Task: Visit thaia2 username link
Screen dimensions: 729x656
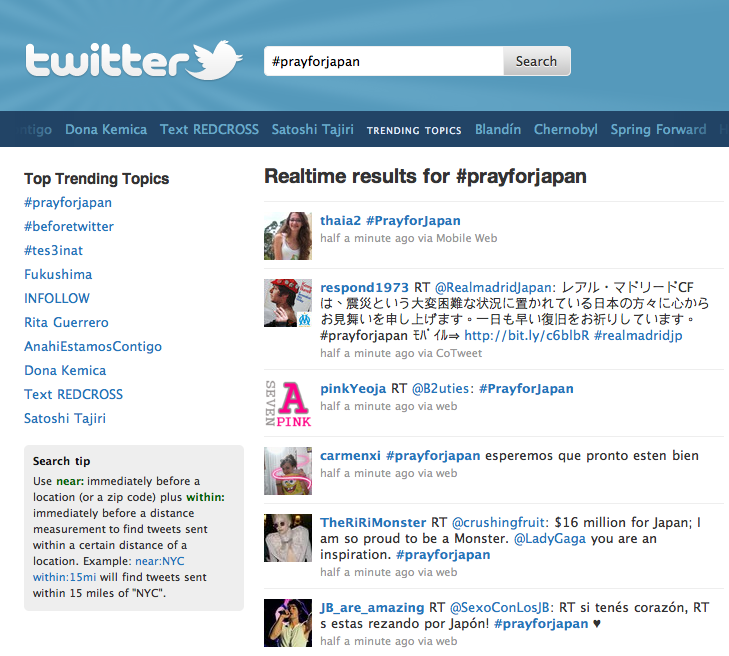Action: (340, 220)
